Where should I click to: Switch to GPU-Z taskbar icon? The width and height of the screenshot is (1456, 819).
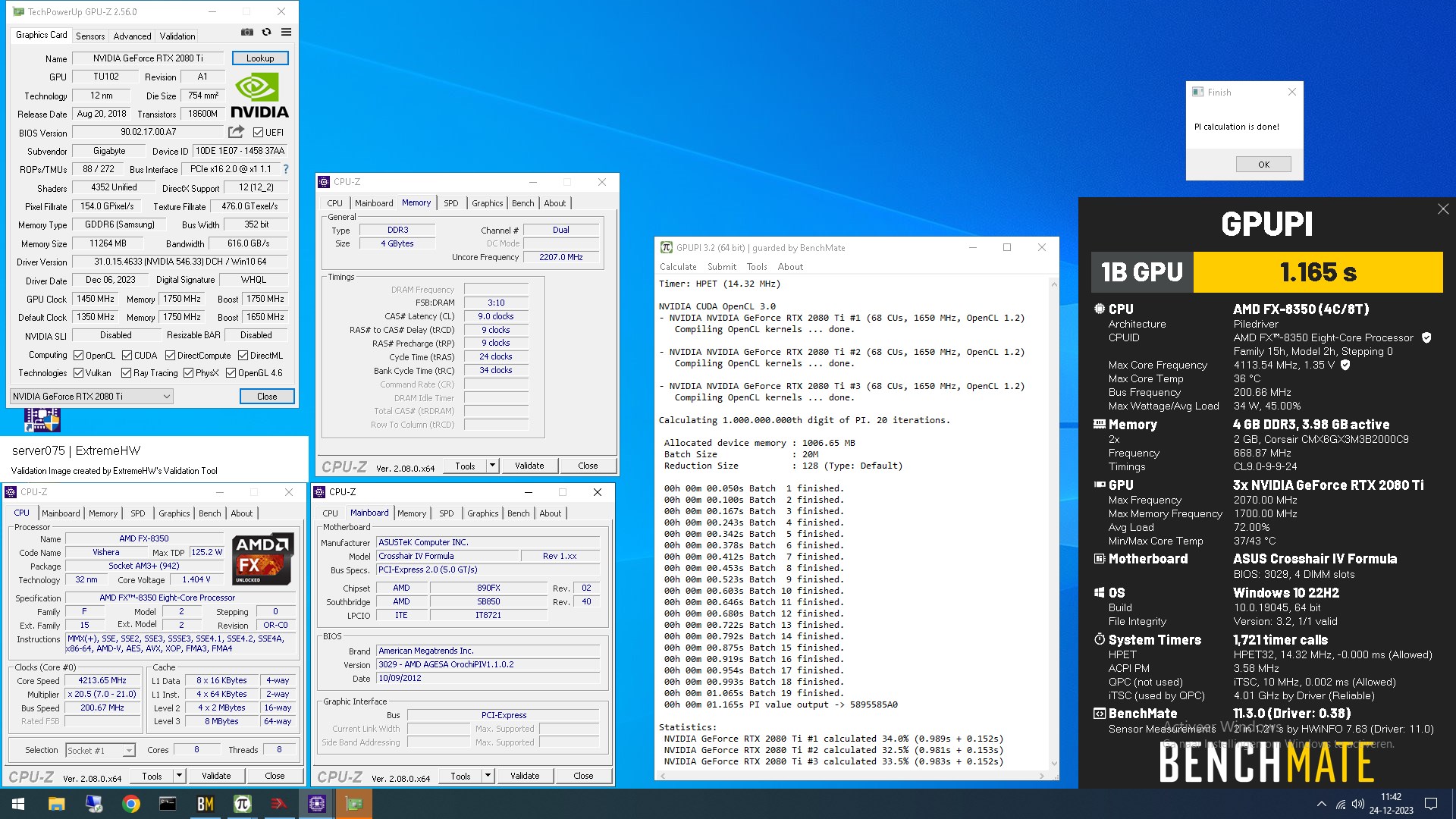point(354,804)
